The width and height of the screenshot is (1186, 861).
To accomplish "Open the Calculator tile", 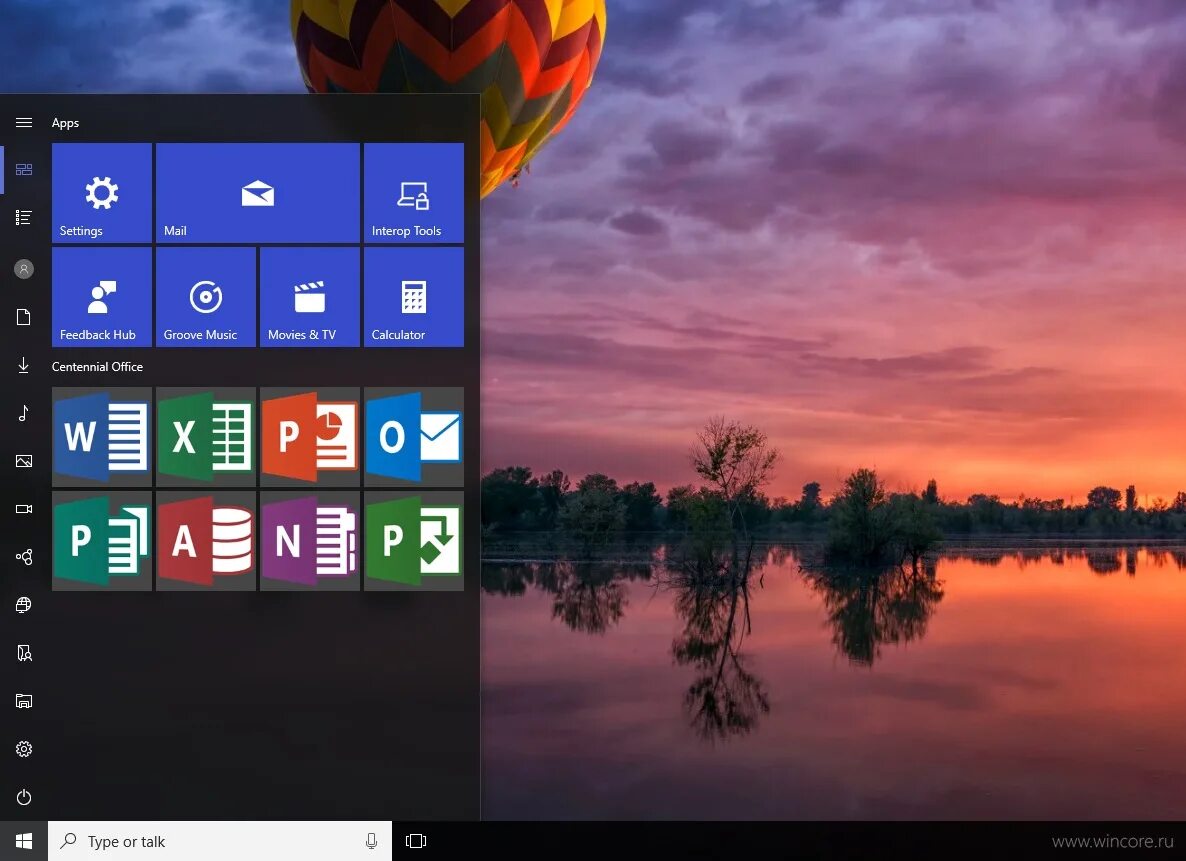I will [x=414, y=297].
